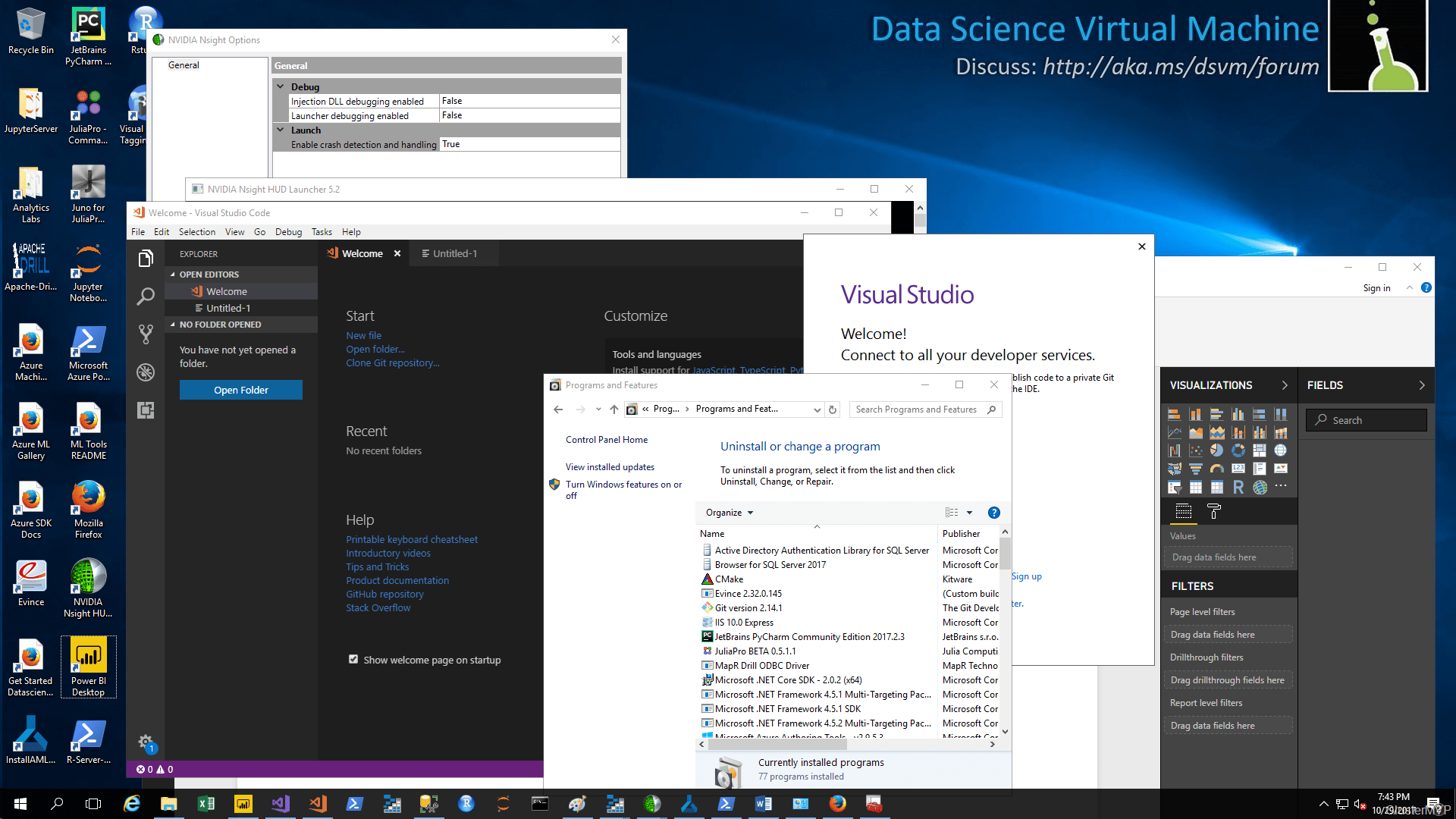Open Programs and Features help icon

click(994, 513)
